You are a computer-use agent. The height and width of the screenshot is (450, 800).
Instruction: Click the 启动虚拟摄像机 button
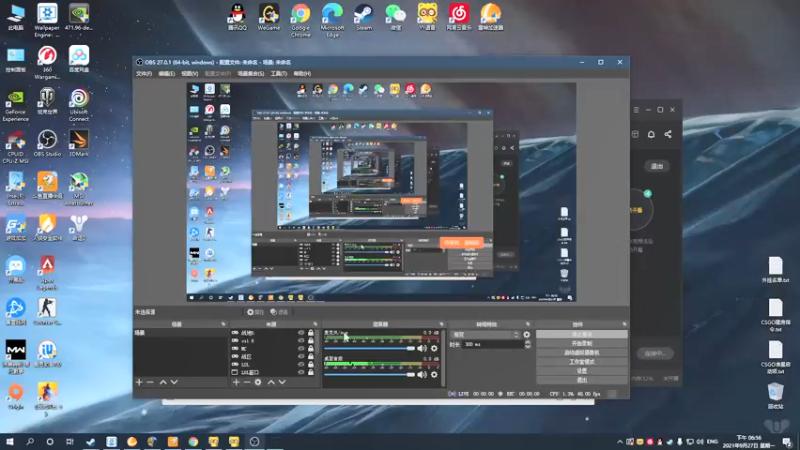click(582, 353)
